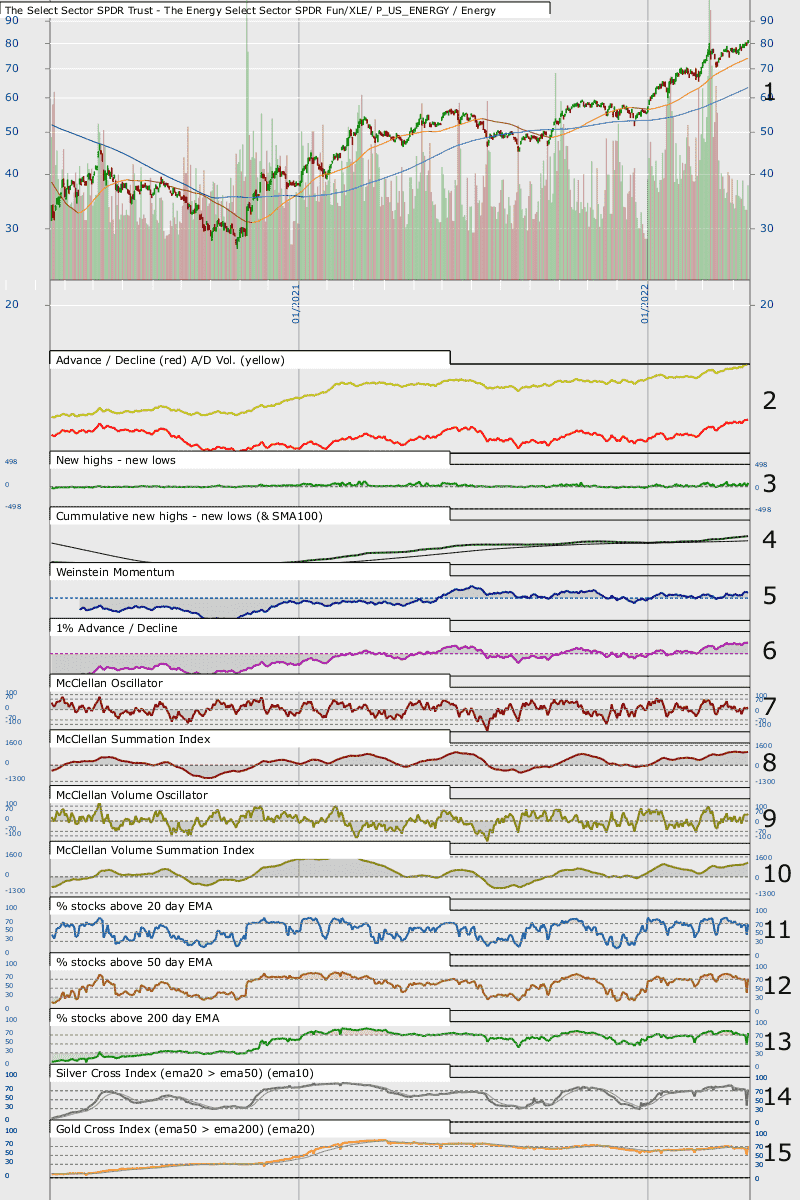The height and width of the screenshot is (1200, 800).
Task: Click the '% stocks above 50 day EMA' label
Action: coord(135,962)
